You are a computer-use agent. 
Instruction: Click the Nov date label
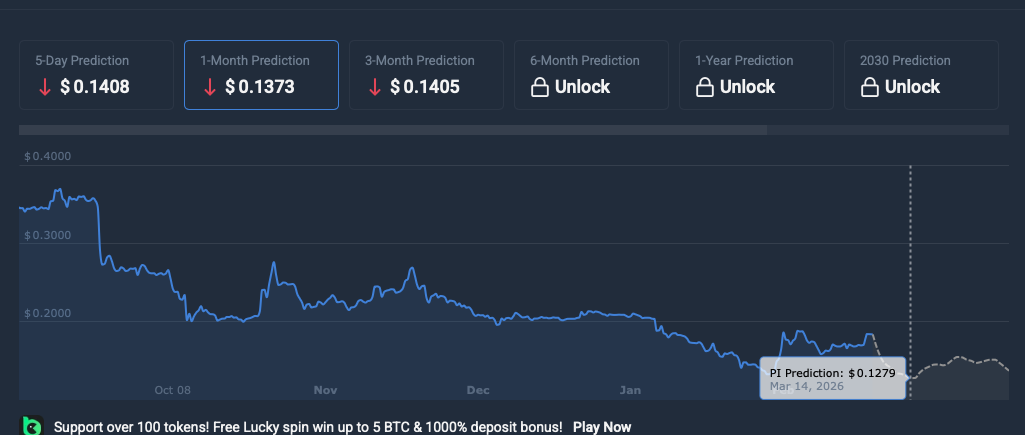click(326, 391)
